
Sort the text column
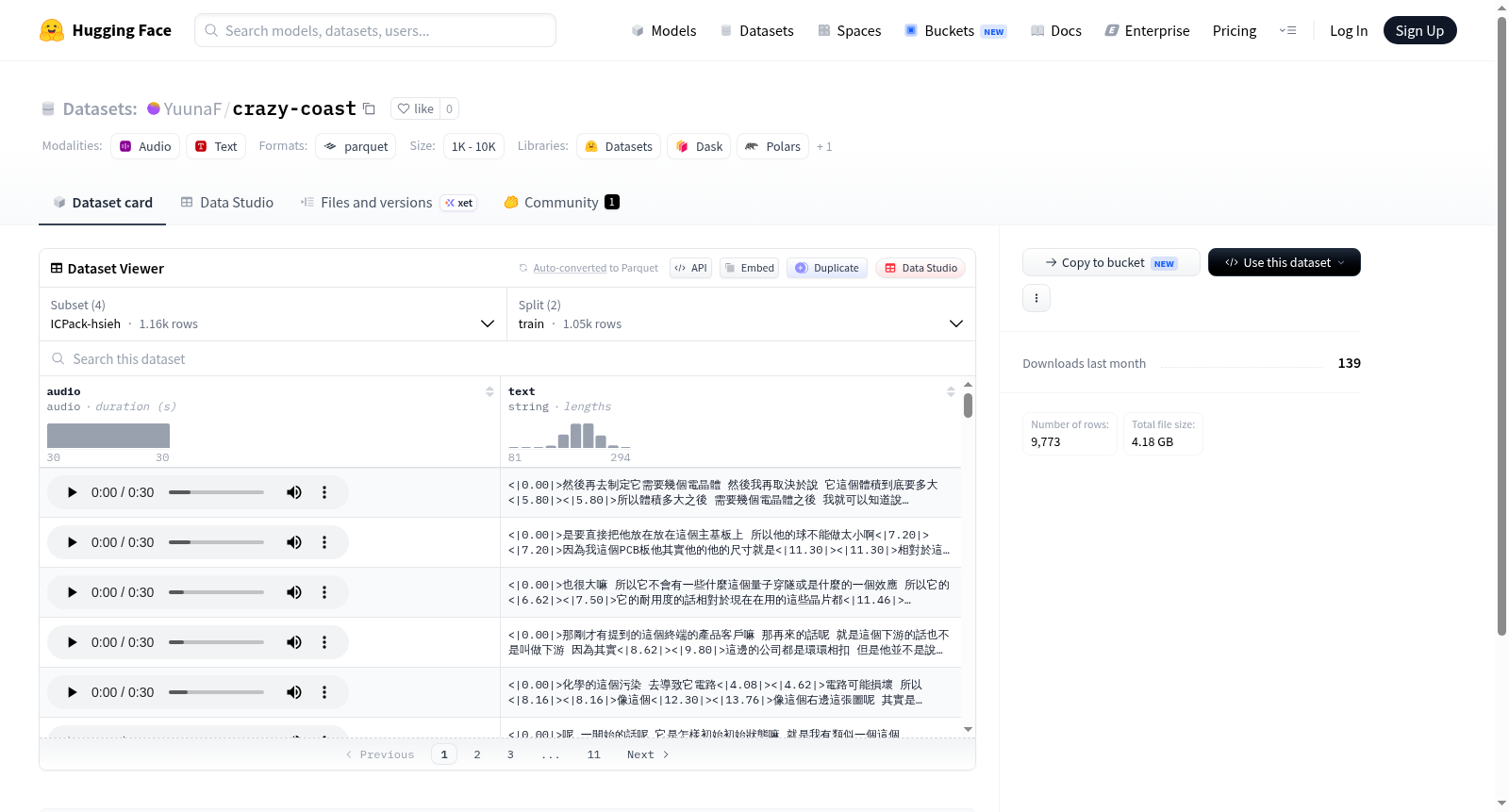pos(951,391)
